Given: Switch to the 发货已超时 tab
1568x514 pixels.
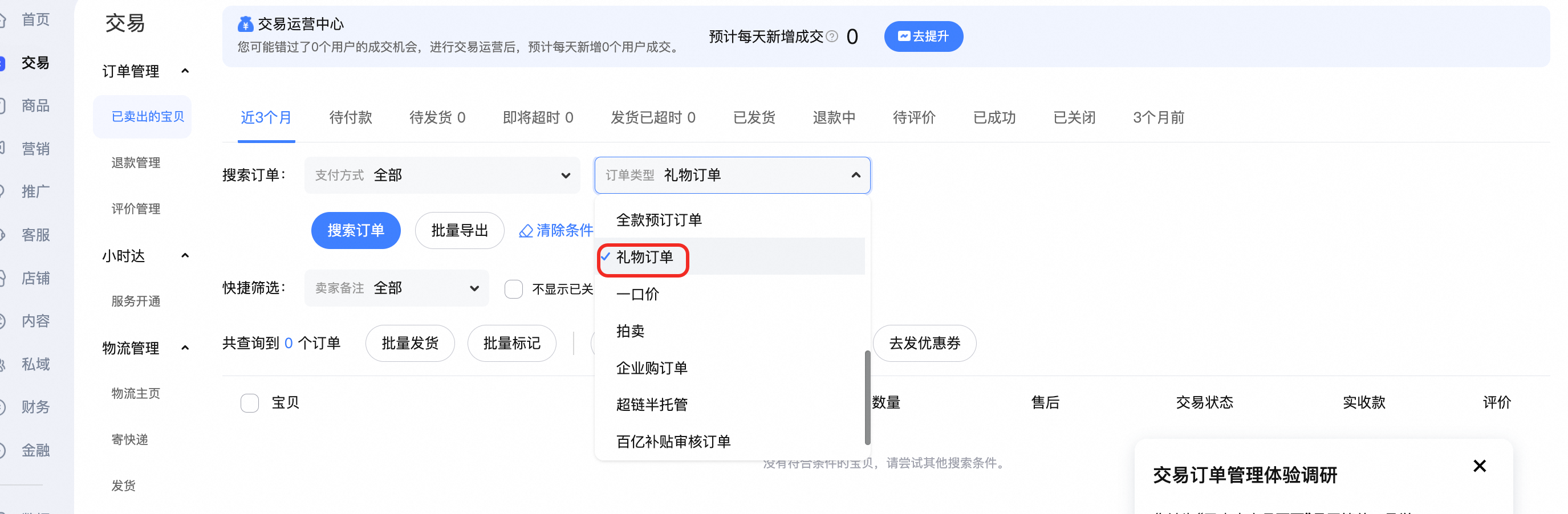Looking at the screenshot, I should click(x=653, y=117).
